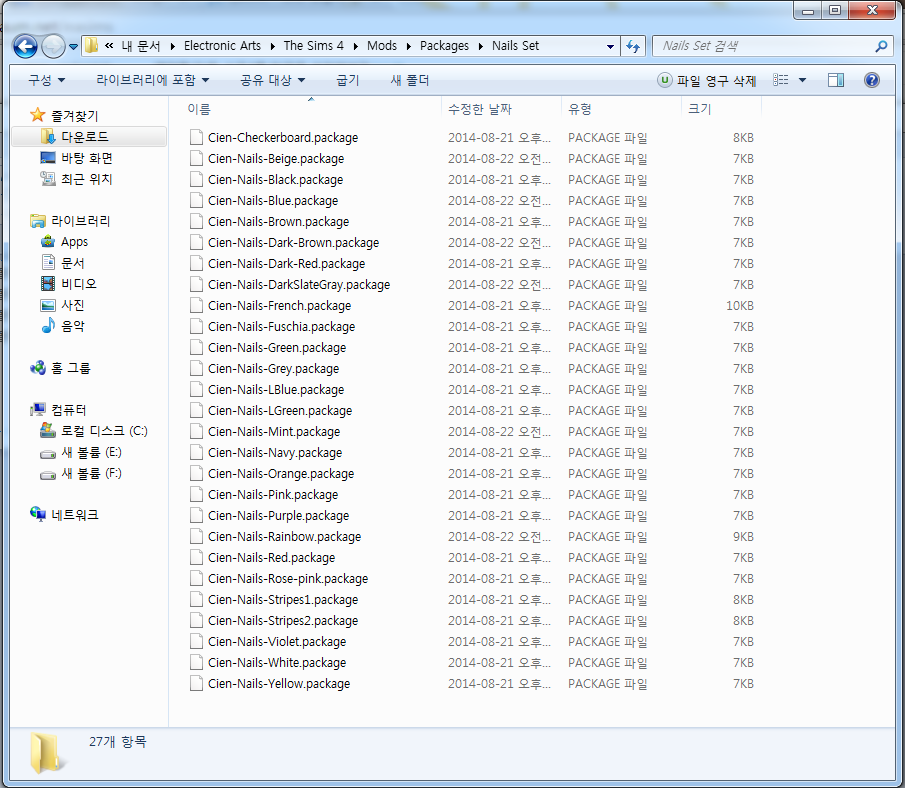The width and height of the screenshot is (905, 788).
Task: Open 새 볼륨 (F:) drive
Action: [81, 473]
